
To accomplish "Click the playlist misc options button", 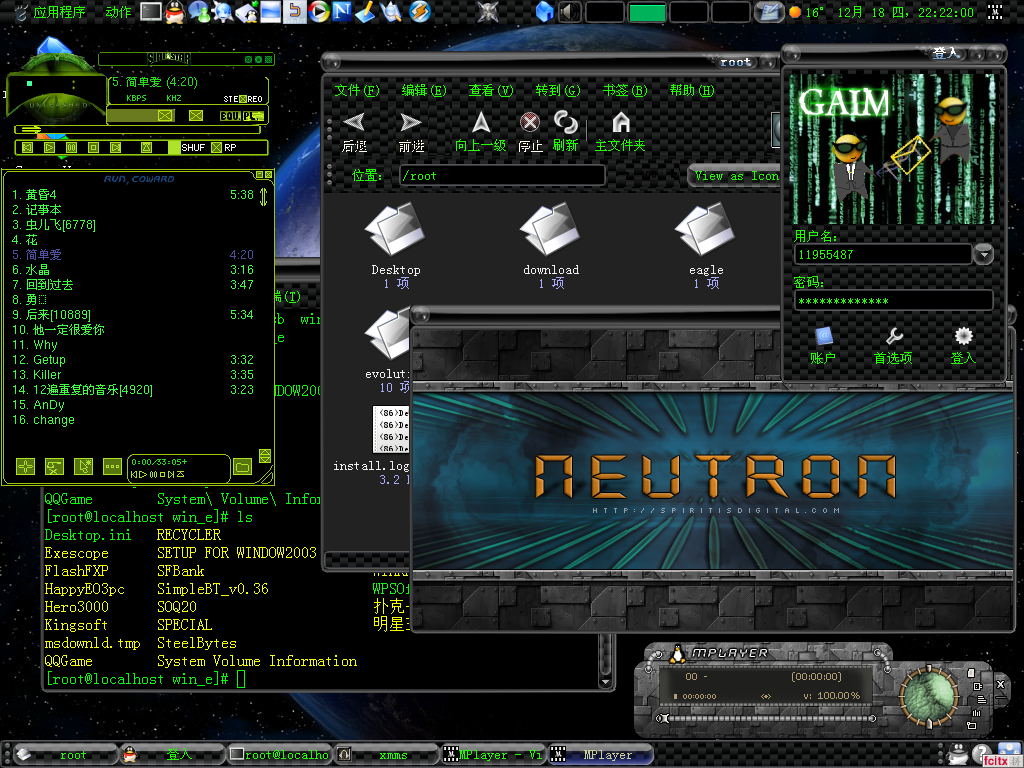I will coord(112,466).
